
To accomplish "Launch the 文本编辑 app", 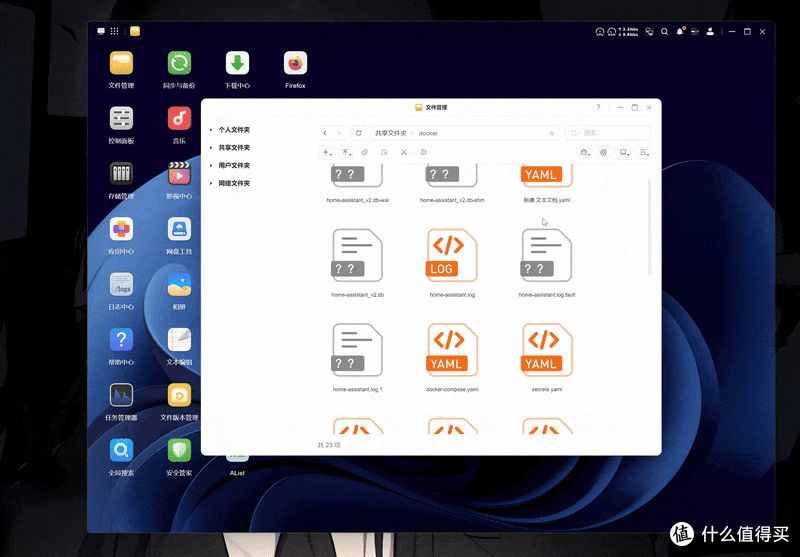I will [x=179, y=340].
